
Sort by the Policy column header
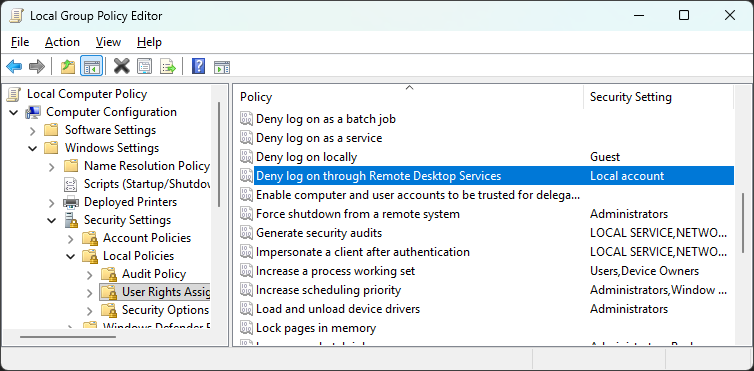pyautogui.click(x=409, y=97)
